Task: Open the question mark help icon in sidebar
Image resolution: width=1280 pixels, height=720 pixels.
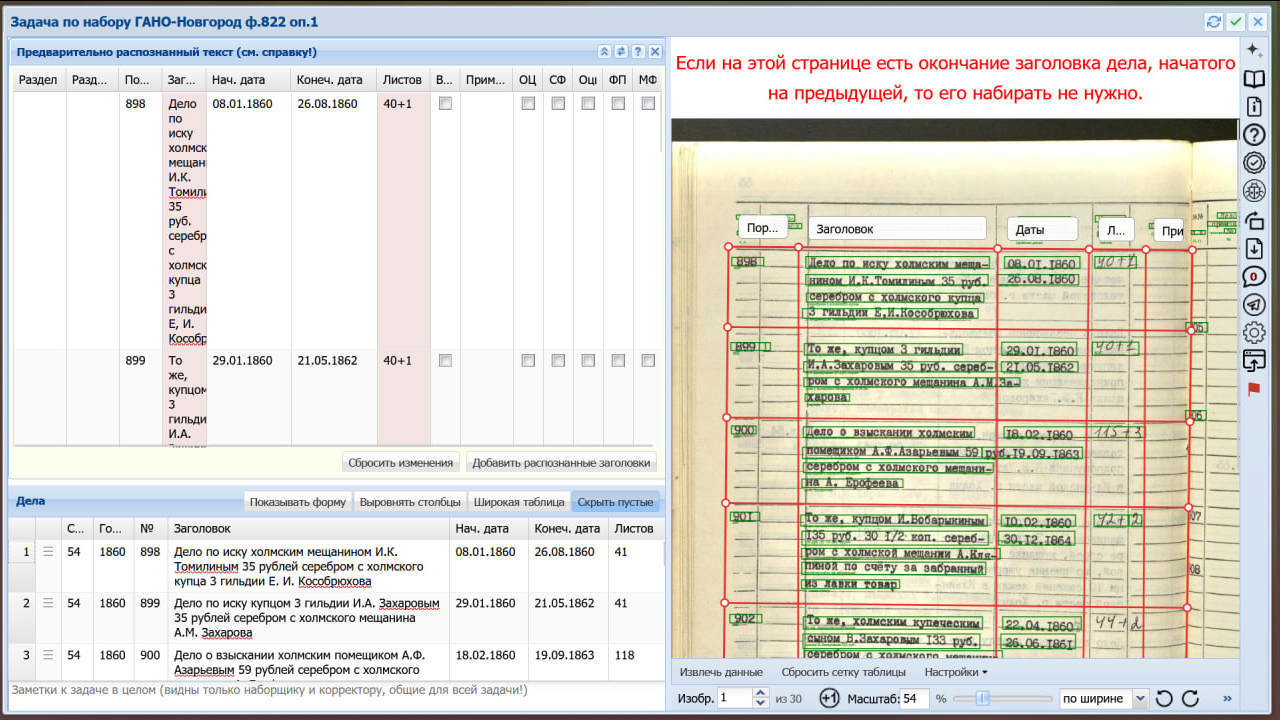Action: pos(1254,134)
